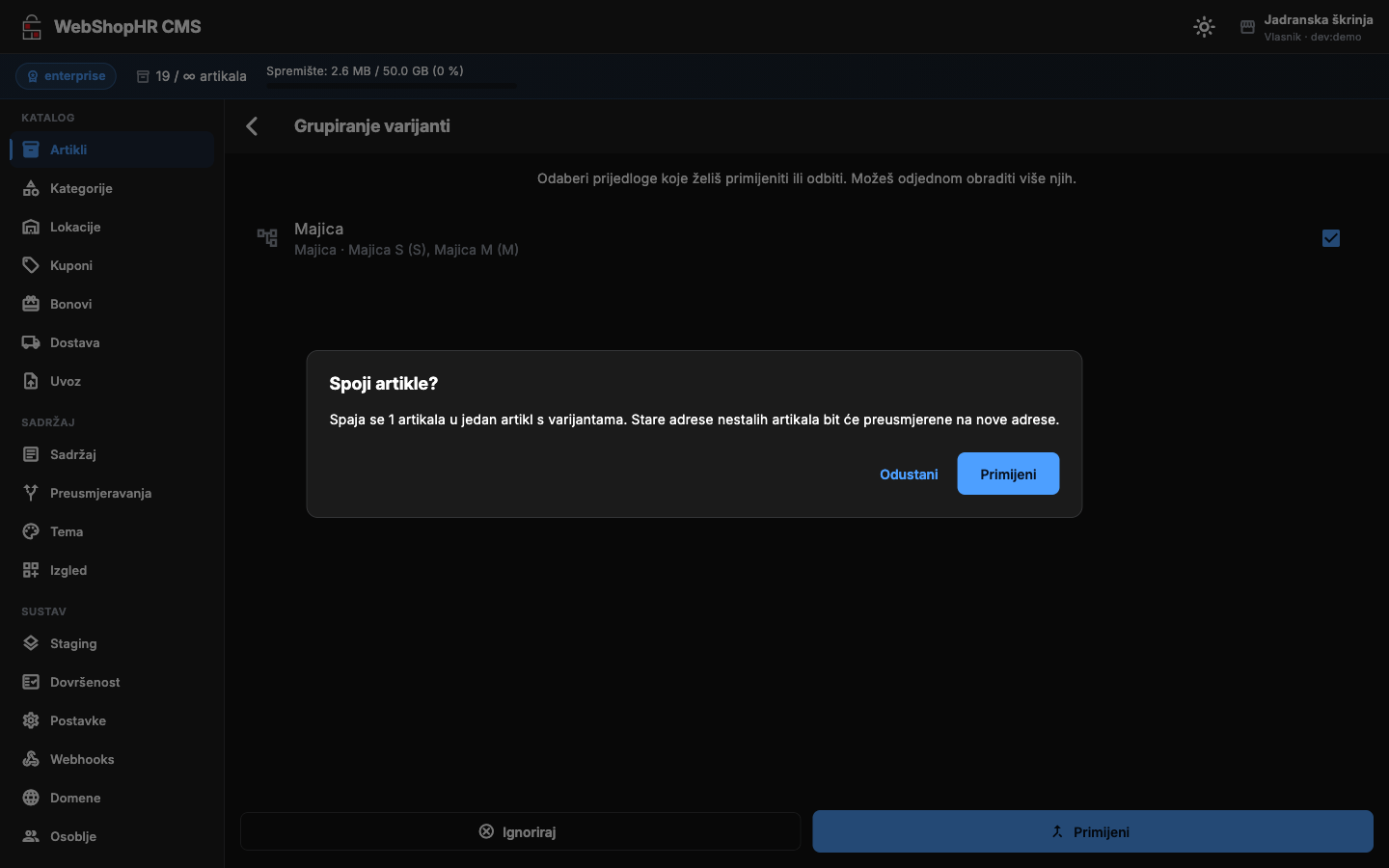Screen dimensions: 1389x868
Task: Cancel the dialog with Odustani
Action: click(x=909, y=474)
